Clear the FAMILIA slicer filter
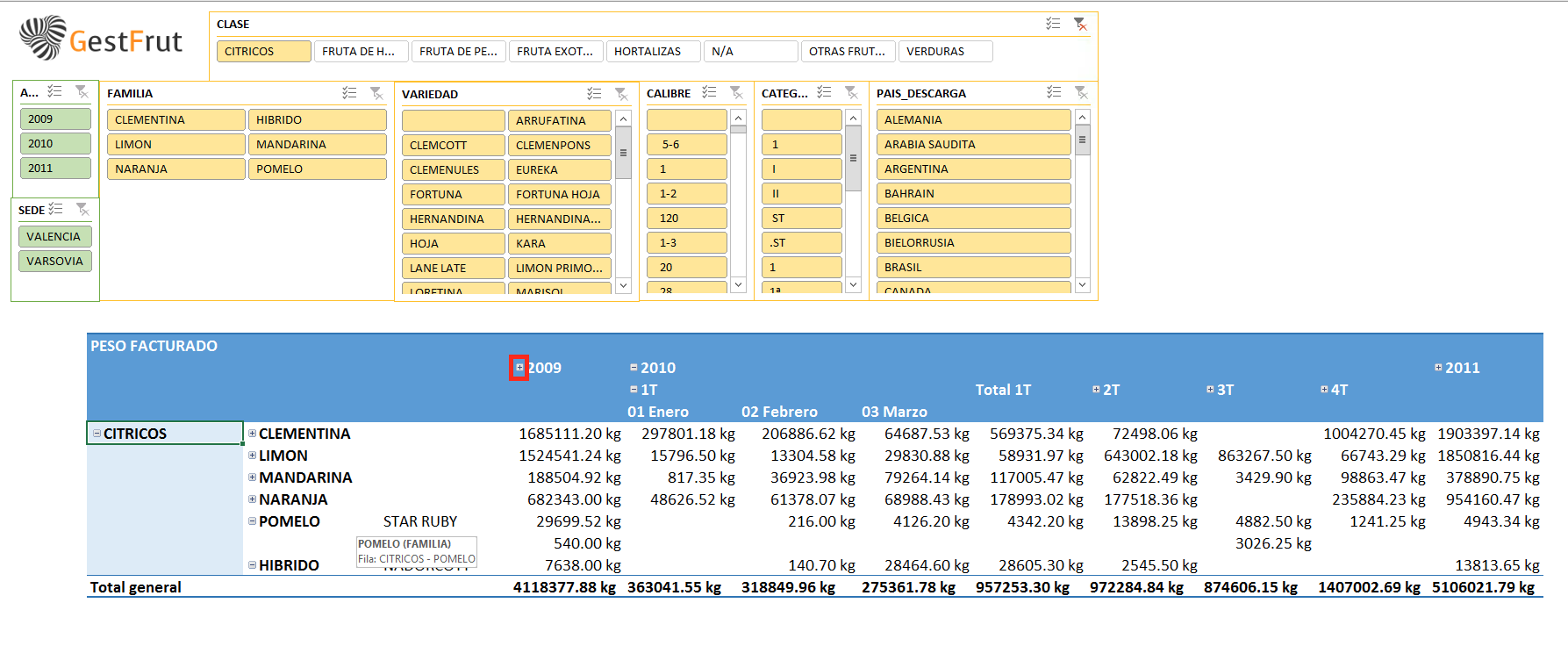Viewport: 1568px width, 646px height. (376, 93)
